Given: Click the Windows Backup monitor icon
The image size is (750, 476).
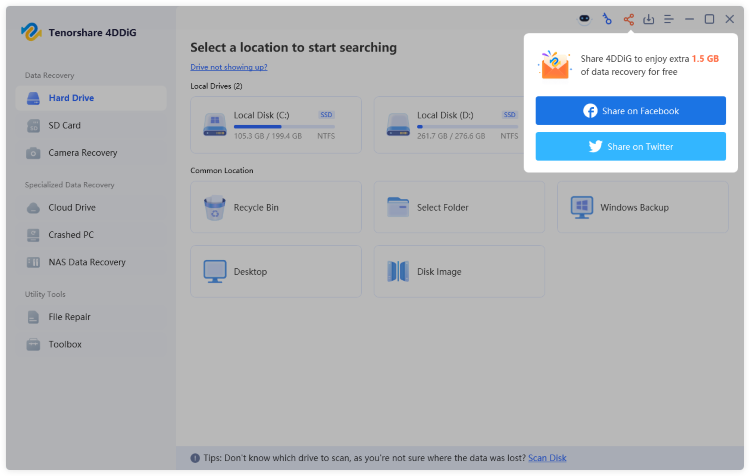Looking at the screenshot, I should [x=582, y=208].
